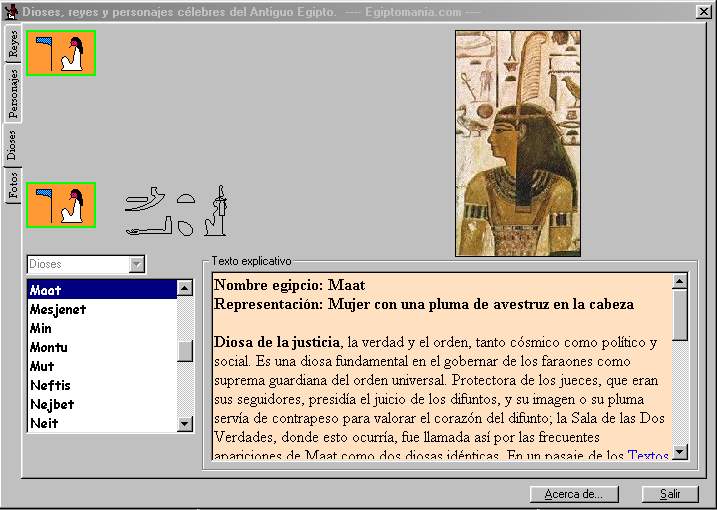Select Min in the gods list

click(102, 328)
